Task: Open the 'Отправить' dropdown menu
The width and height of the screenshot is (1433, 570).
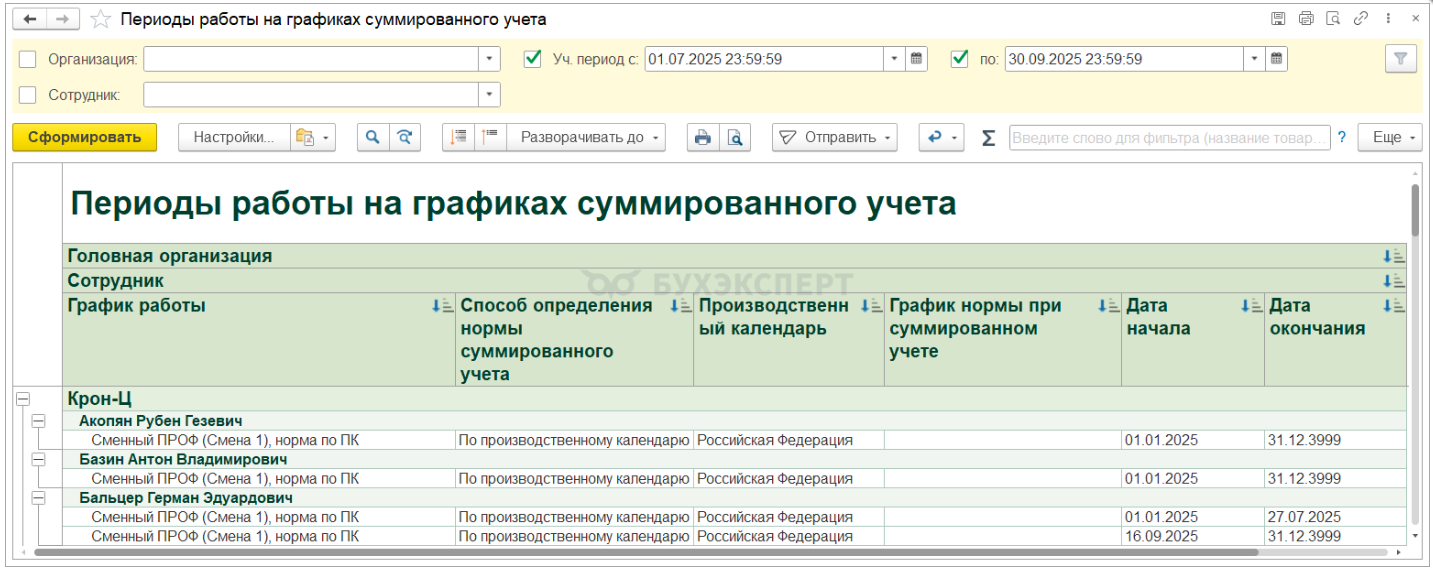Action: pos(834,138)
